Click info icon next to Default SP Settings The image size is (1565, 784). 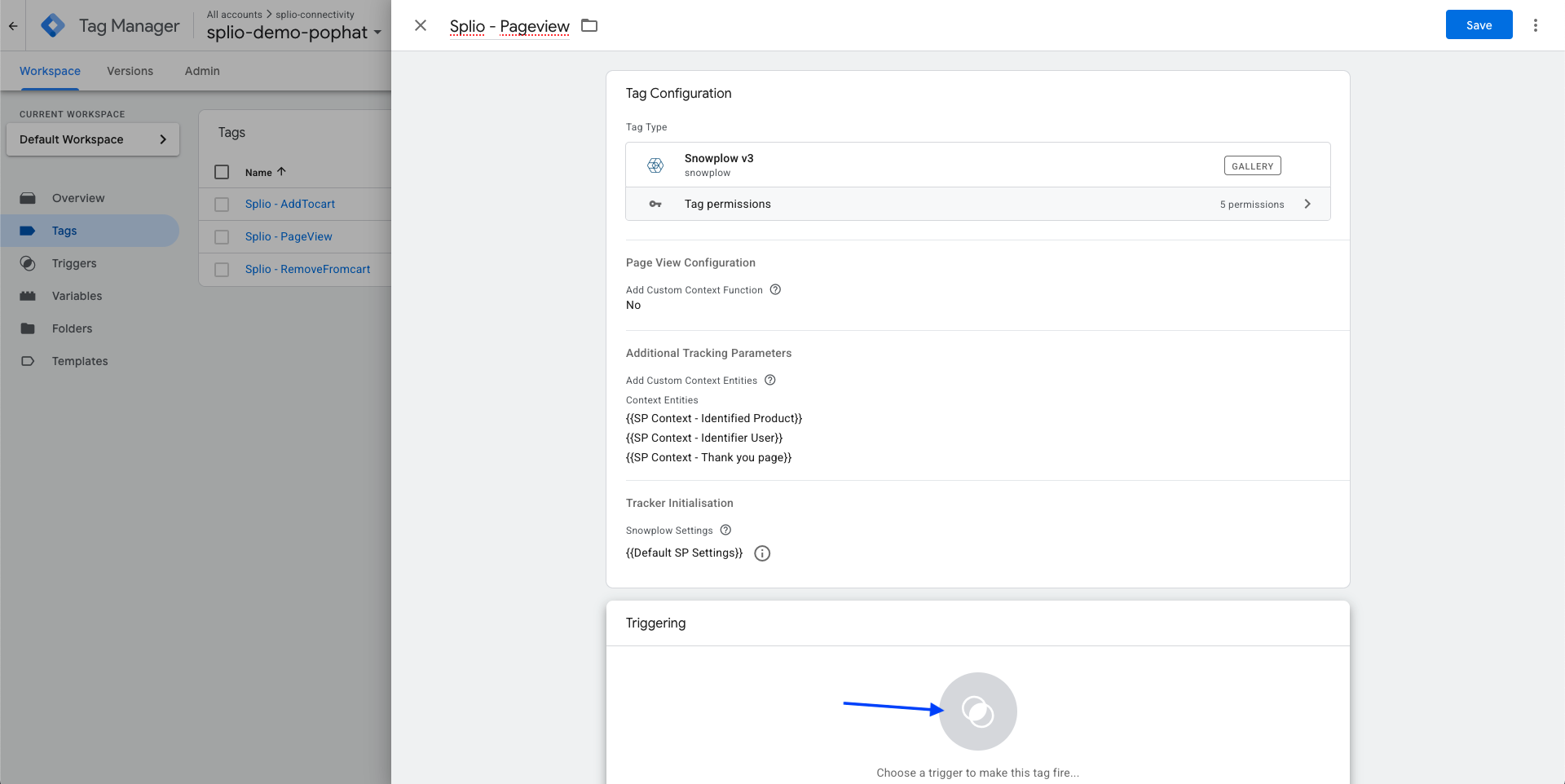(x=762, y=553)
